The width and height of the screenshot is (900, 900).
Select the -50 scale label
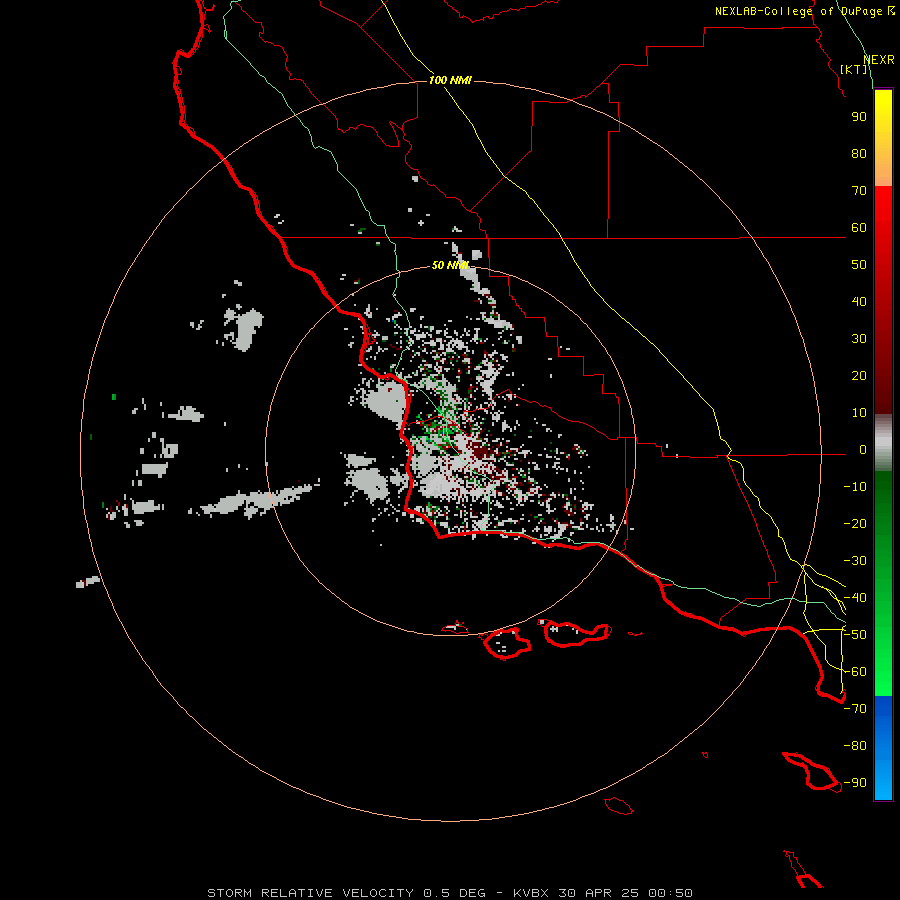(855, 635)
